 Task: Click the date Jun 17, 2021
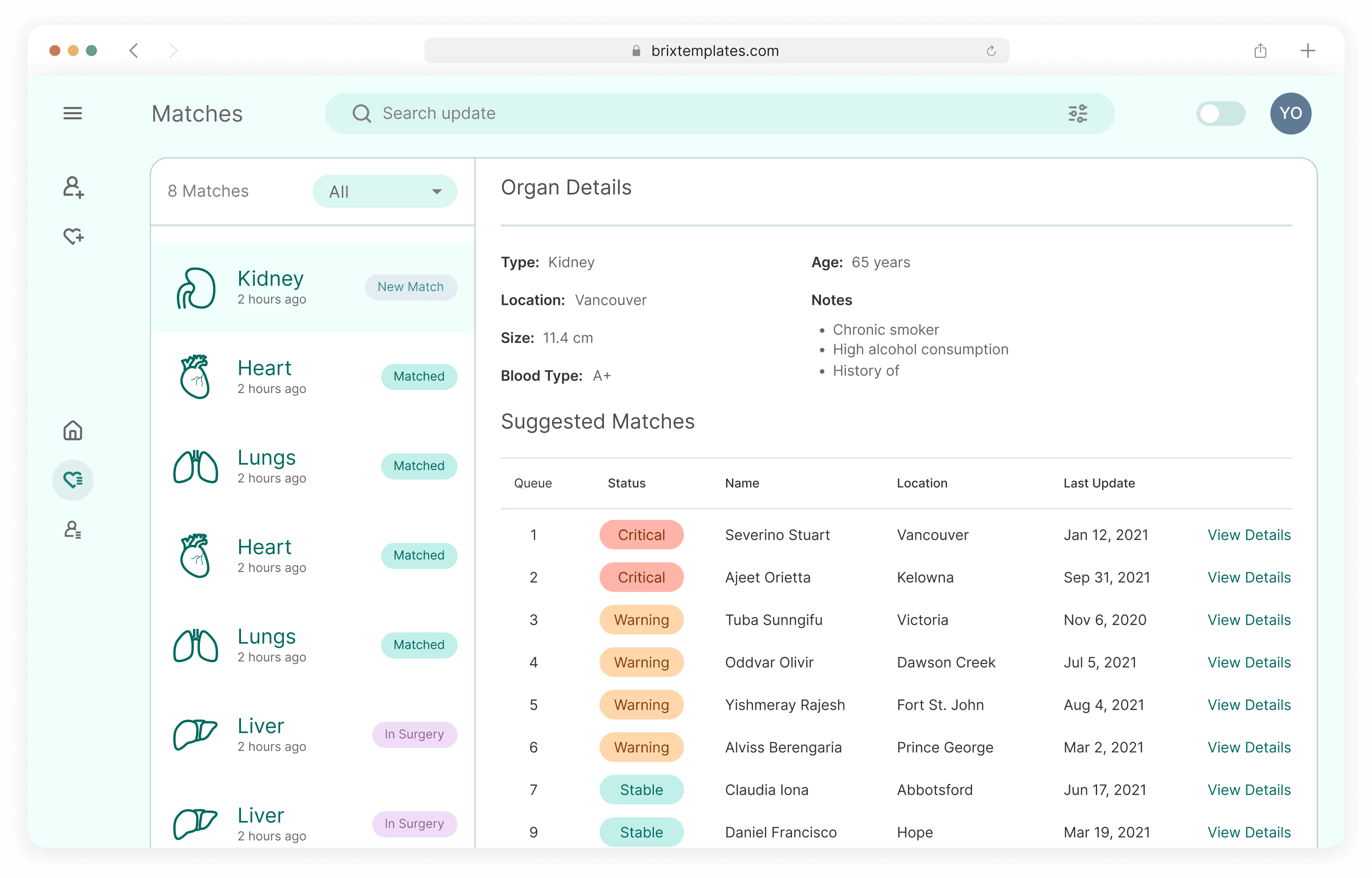pyautogui.click(x=1105, y=790)
